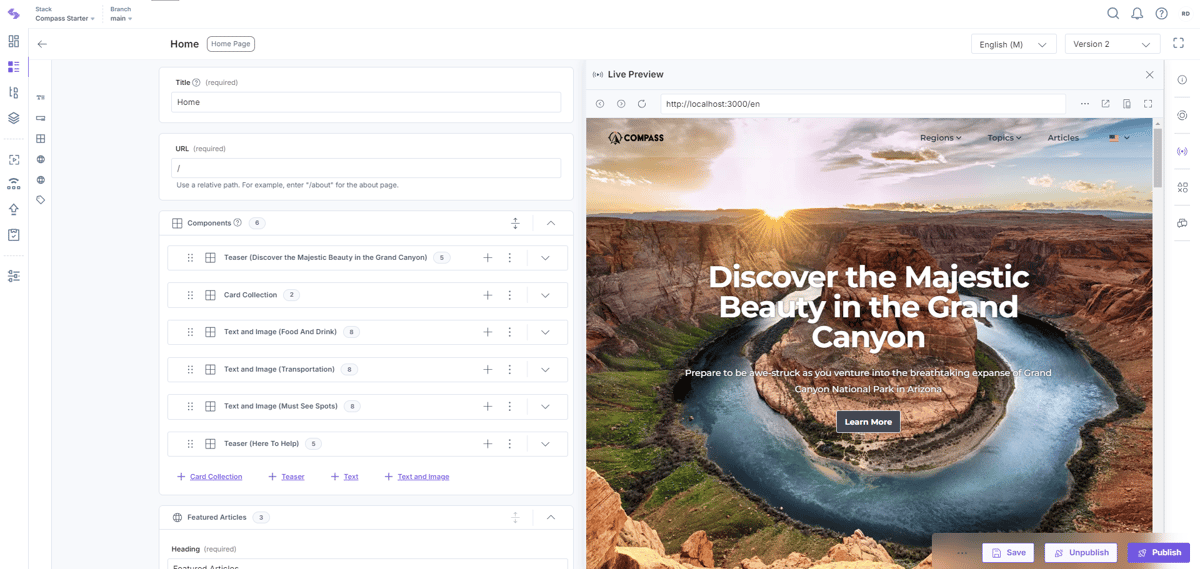Jump to Components via grid navigator icon
Viewport: 1200px width, 569px height.
pos(41,139)
